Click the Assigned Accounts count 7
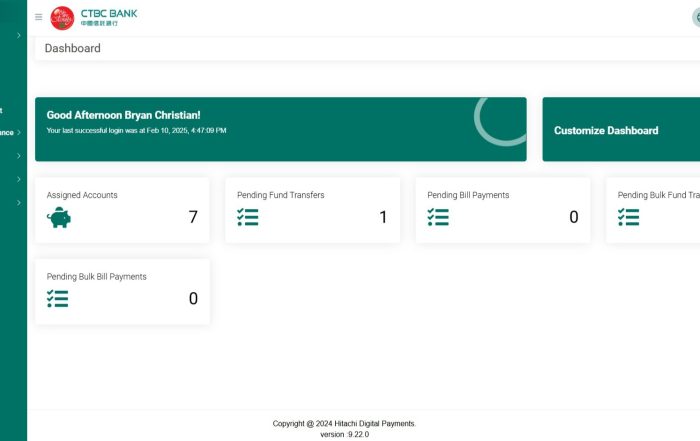The image size is (700, 441). click(x=193, y=217)
